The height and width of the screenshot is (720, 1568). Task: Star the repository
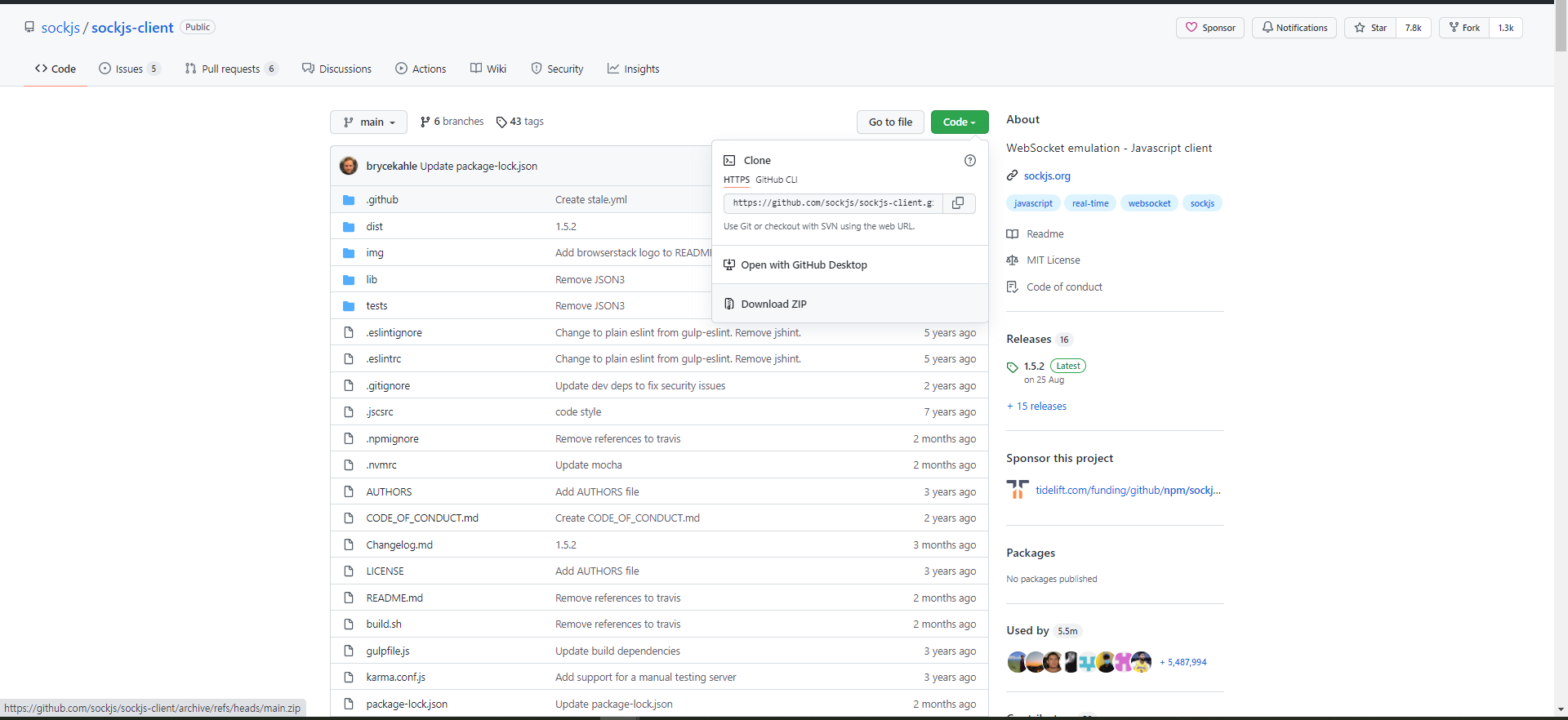pos(1370,28)
